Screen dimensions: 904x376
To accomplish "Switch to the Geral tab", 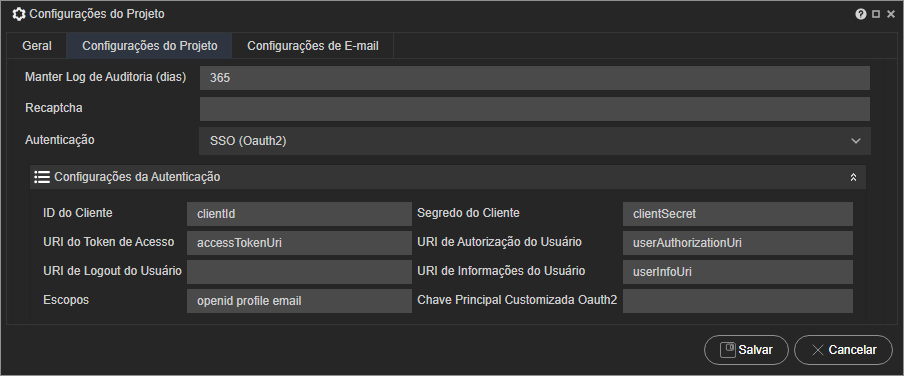I will tap(37, 46).
